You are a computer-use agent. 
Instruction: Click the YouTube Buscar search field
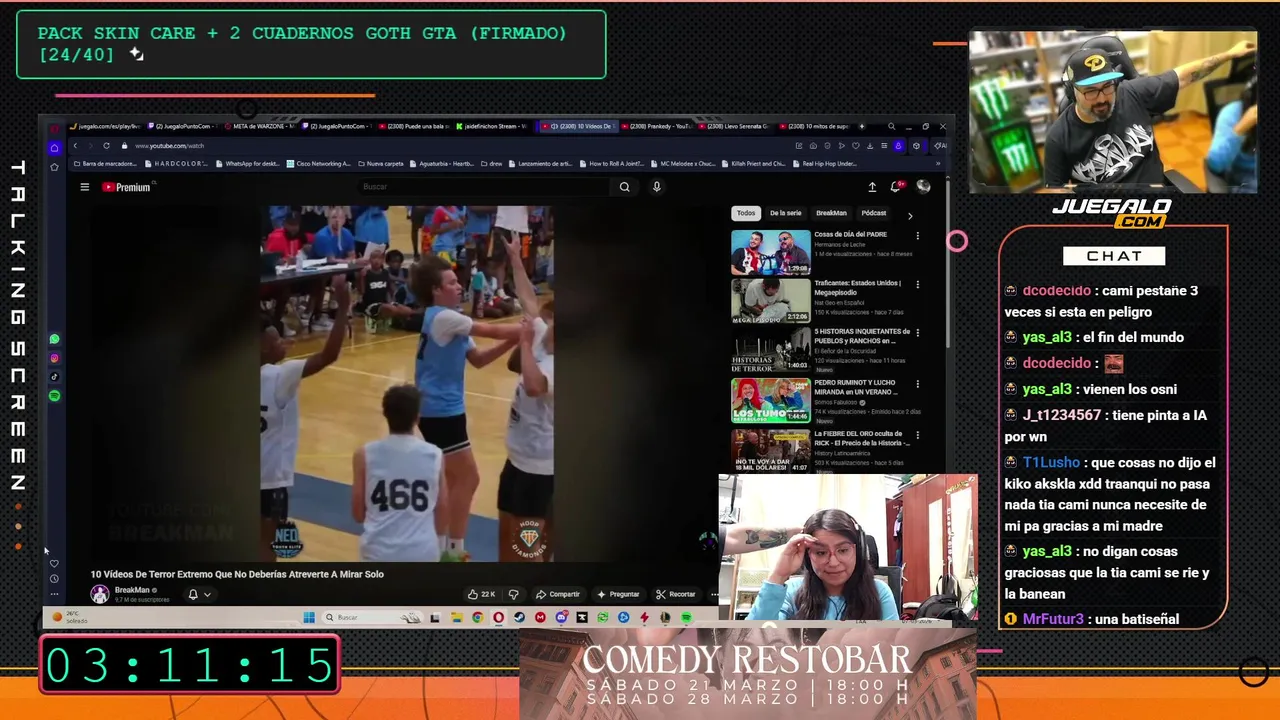click(484, 187)
